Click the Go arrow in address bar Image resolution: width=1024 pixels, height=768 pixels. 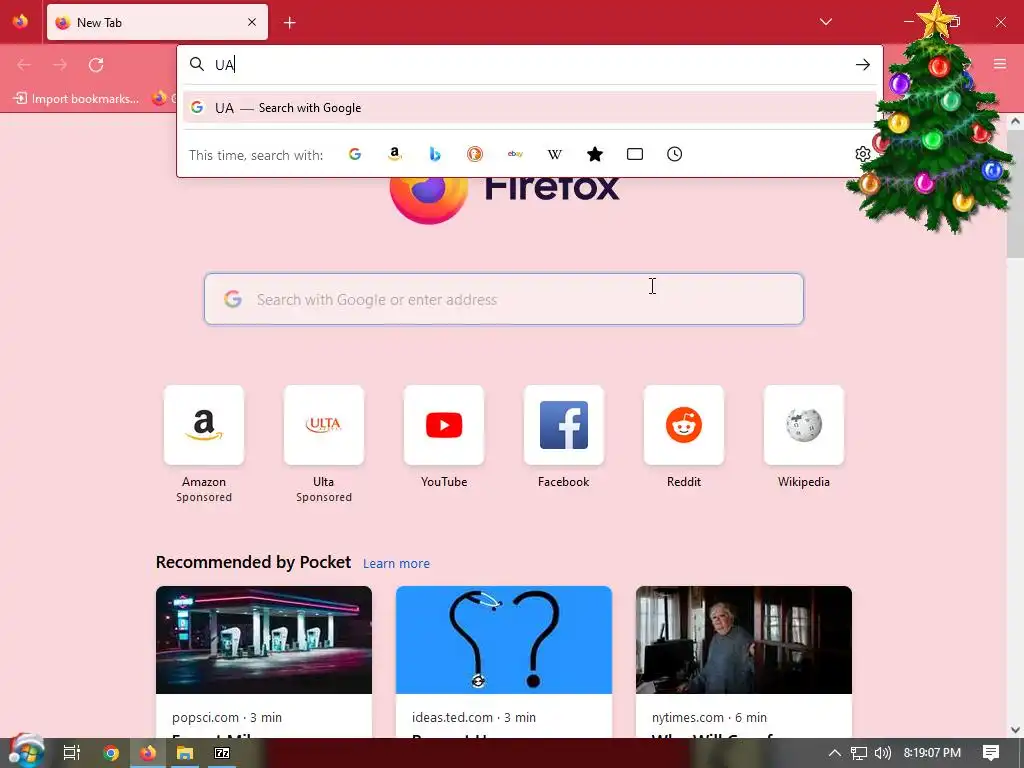coord(863,65)
